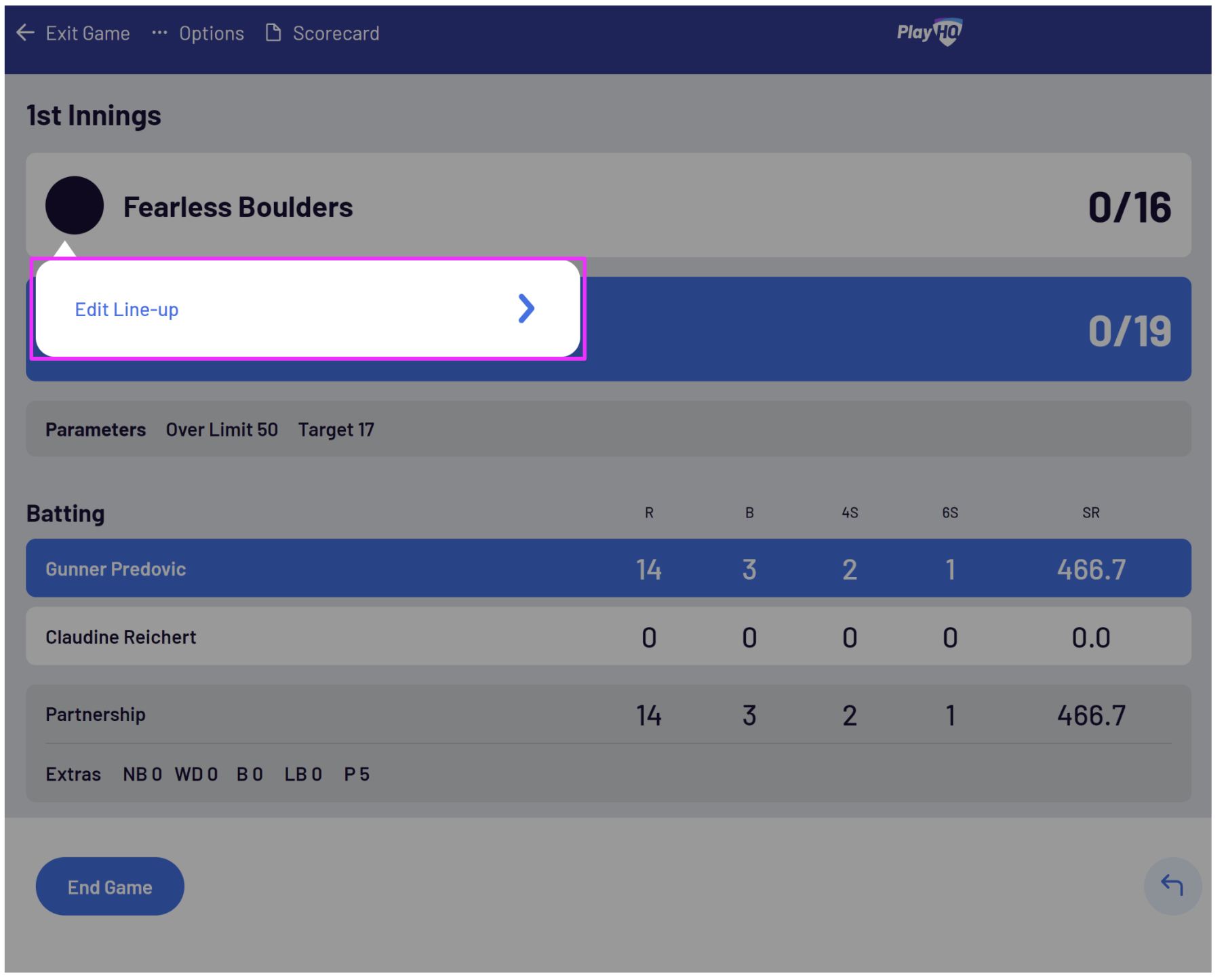Click the Scorecard document icon
The image size is (1226, 980).
pos(273,33)
